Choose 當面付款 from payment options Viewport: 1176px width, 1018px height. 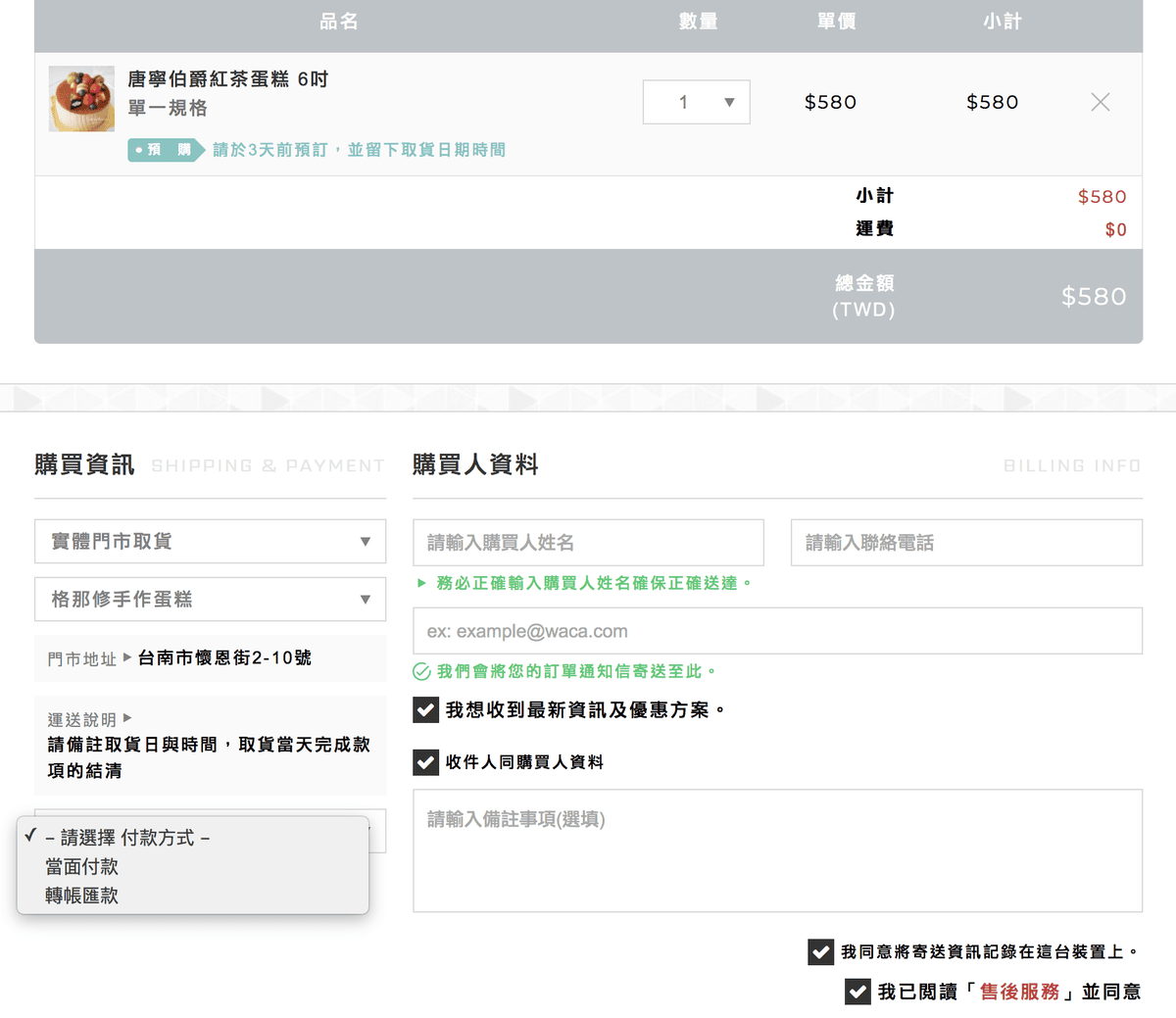(81, 867)
